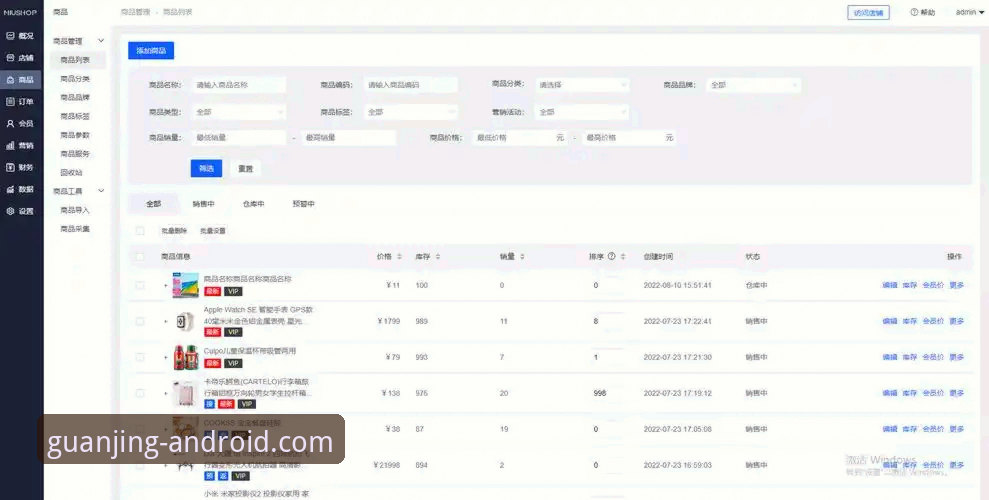
Task: Sort by the 库存 column arrows
Action: (438, 257)
